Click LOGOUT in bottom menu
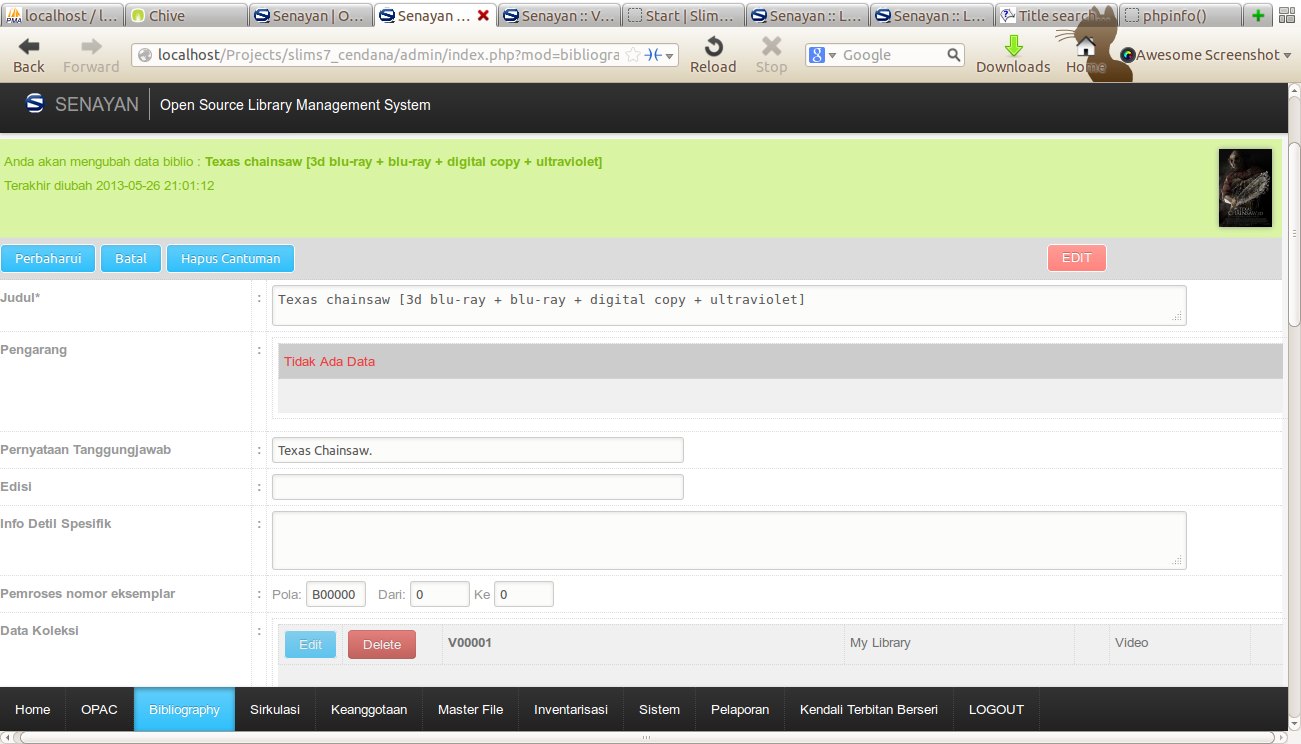The image size is (1301, 744). tap(996, 709)
